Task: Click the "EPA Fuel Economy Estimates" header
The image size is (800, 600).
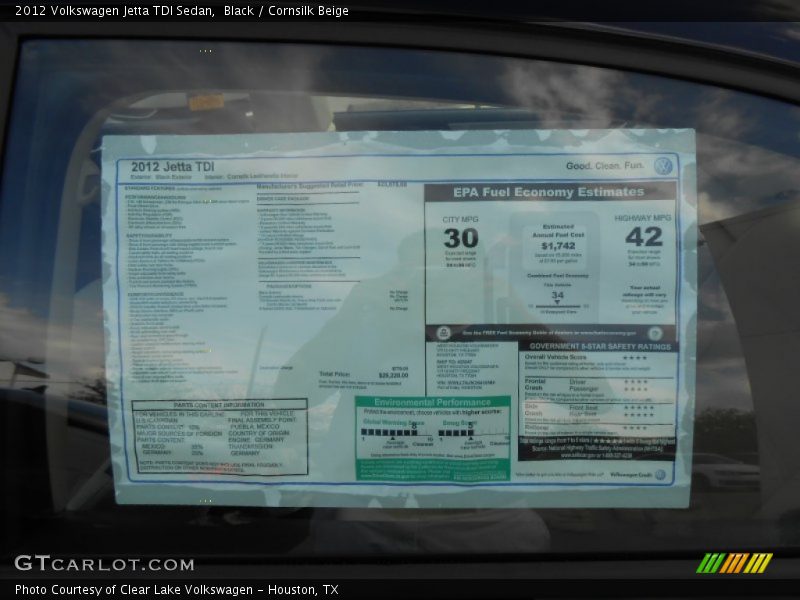Action: click(x=548, y=192)
